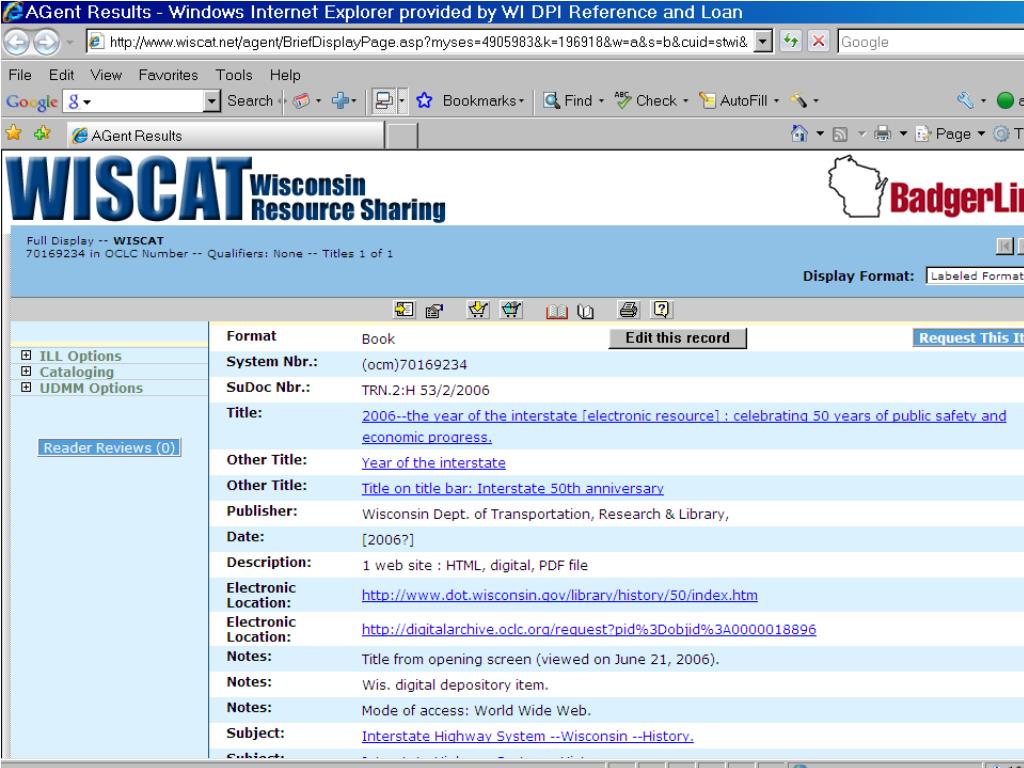Open the Edit menu
The width and height of the screenshot is (1024, 768).
click(x=61, y=75)
